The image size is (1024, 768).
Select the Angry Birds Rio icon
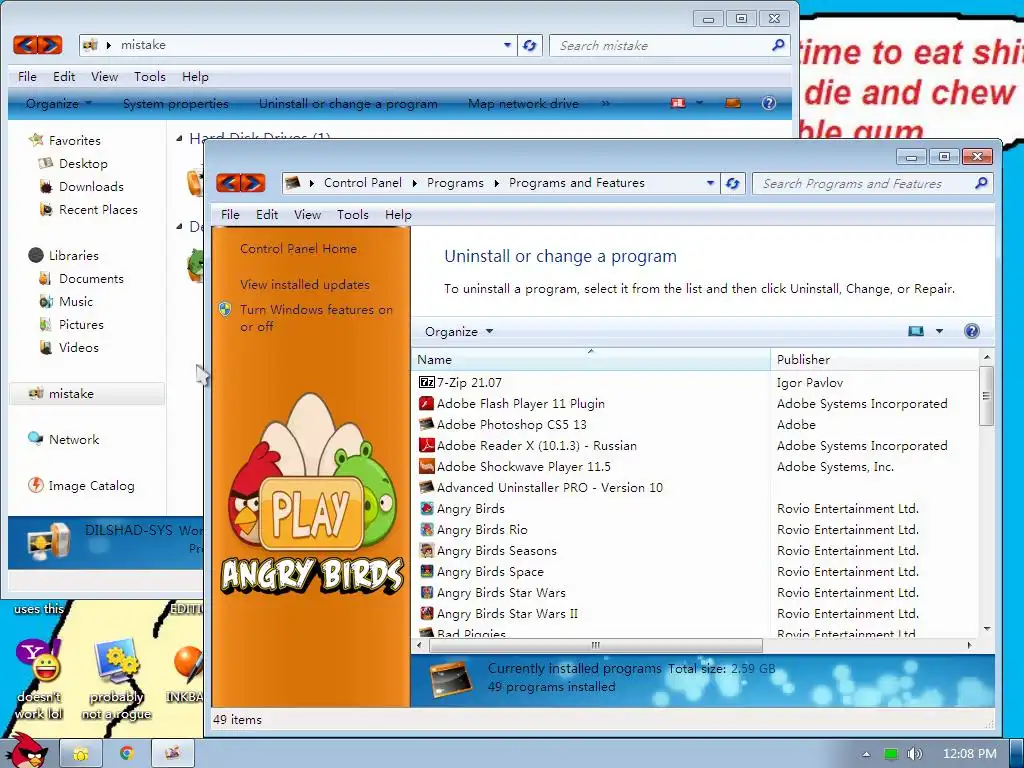click(x=426, y=530)
